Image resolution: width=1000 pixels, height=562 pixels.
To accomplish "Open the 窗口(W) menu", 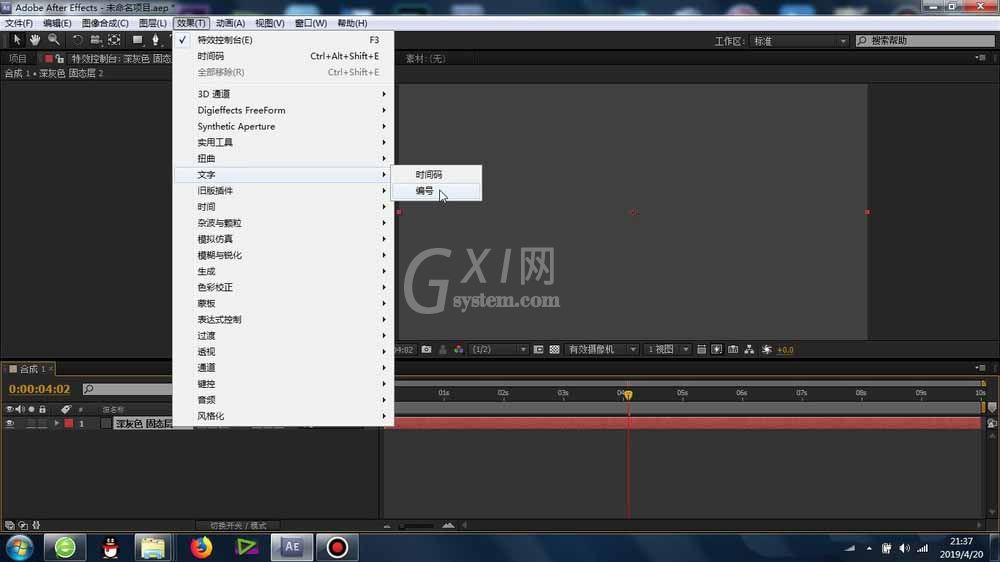I will pos(311,23).
